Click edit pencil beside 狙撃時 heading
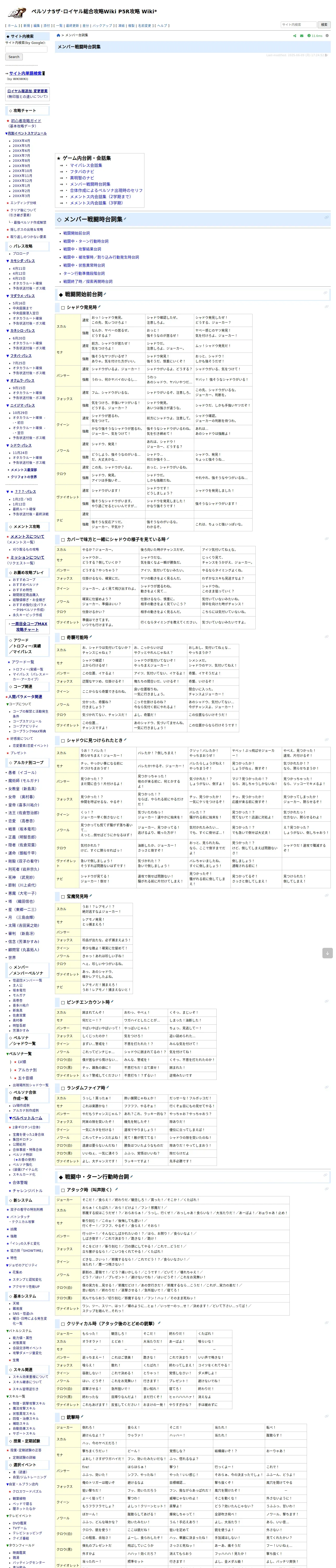 point(82,1417)
